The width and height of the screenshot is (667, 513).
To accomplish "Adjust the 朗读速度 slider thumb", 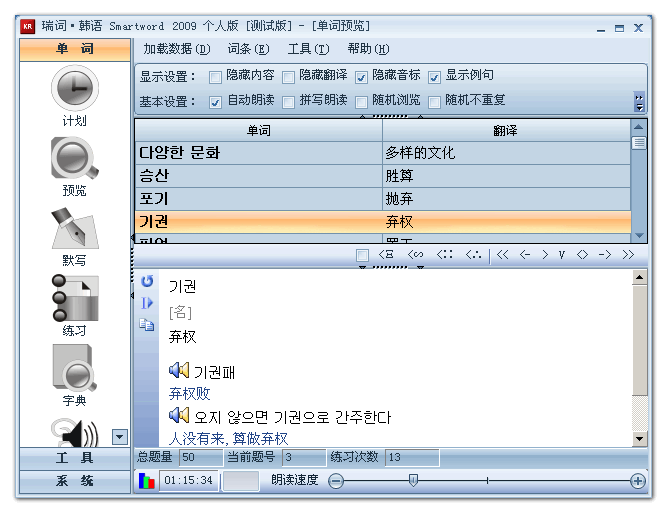I will tap(413, 480).
